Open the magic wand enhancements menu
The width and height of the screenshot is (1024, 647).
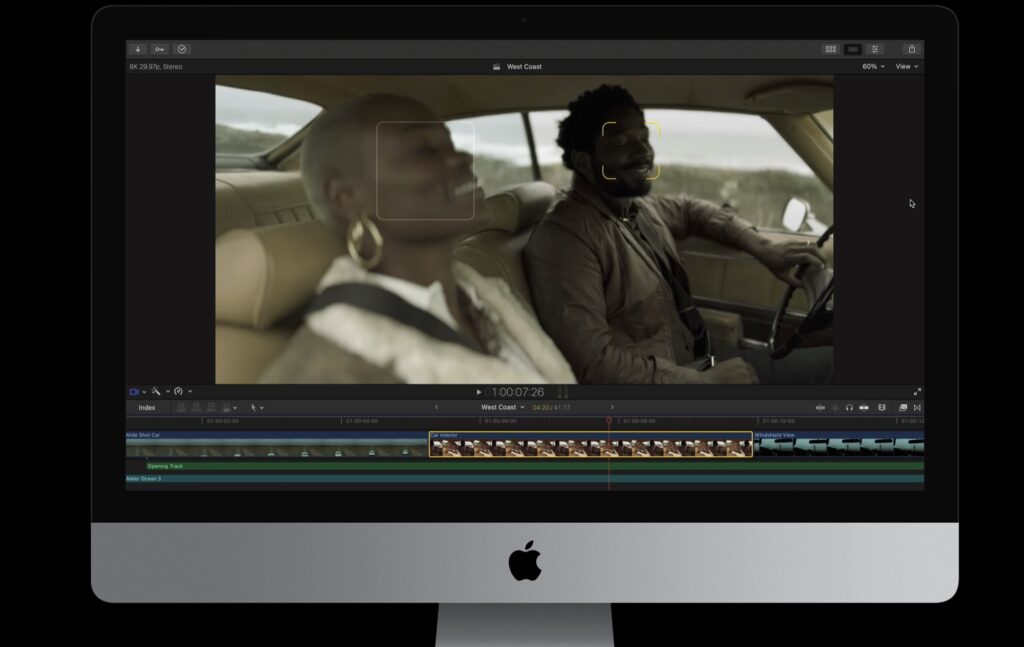(x=160, y=392)
